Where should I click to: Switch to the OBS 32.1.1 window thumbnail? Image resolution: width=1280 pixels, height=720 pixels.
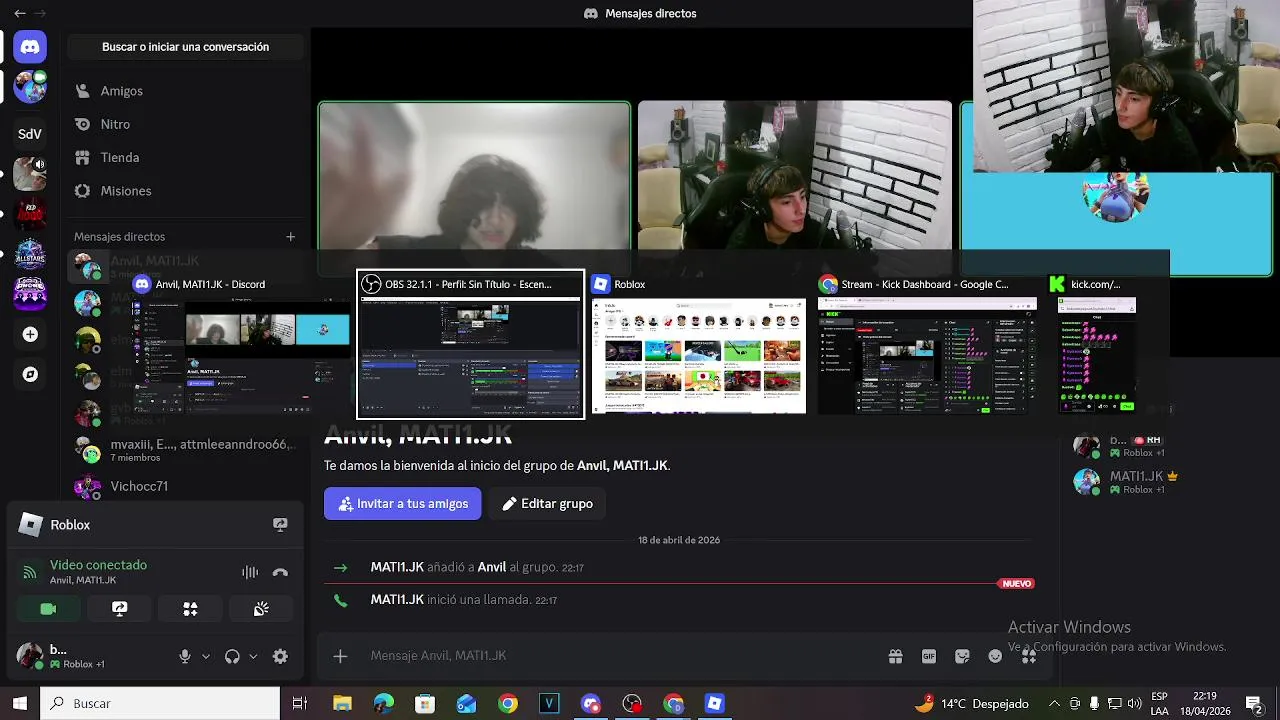coord(471,344)
